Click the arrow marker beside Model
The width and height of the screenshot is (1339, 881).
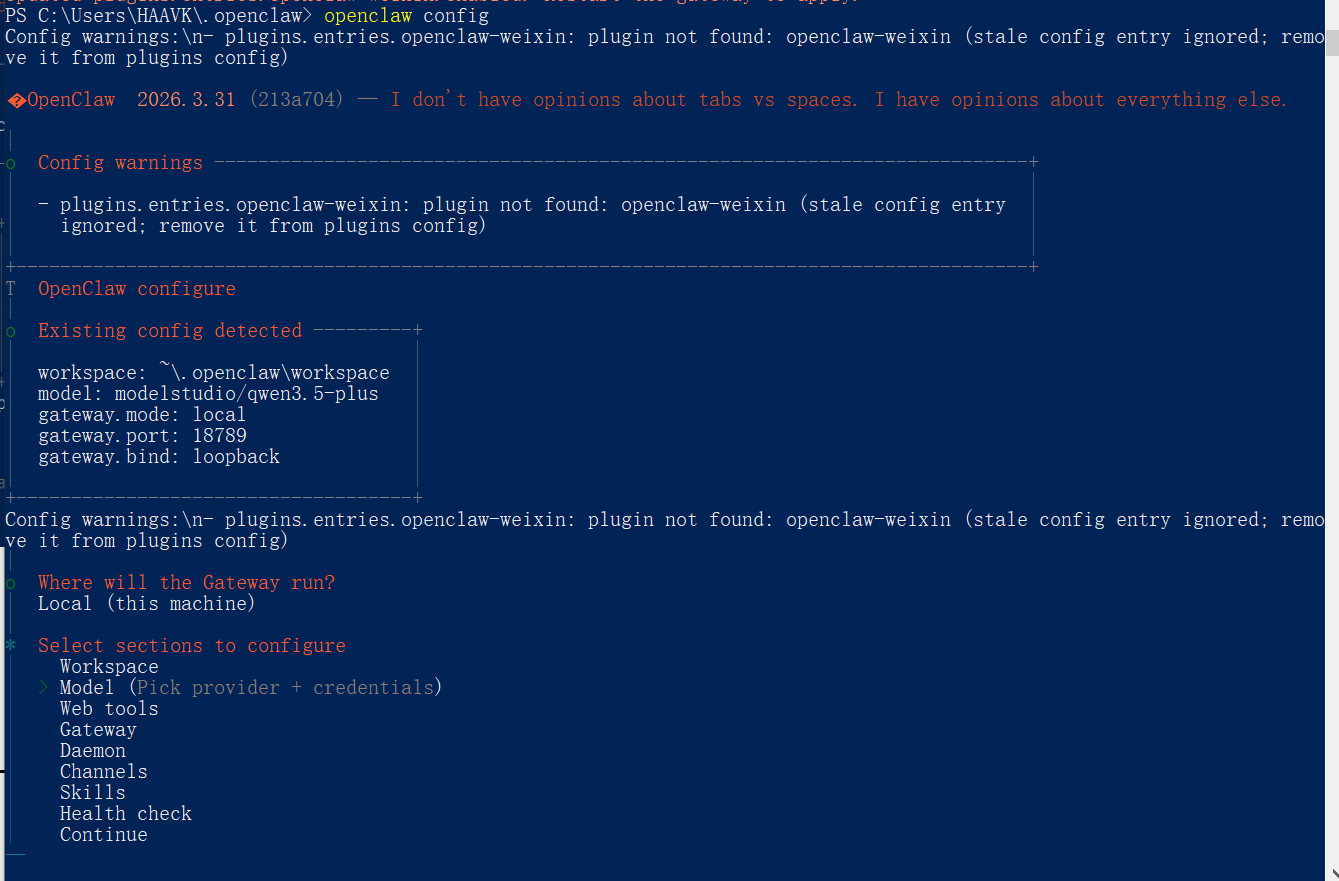tap(44, 687)
